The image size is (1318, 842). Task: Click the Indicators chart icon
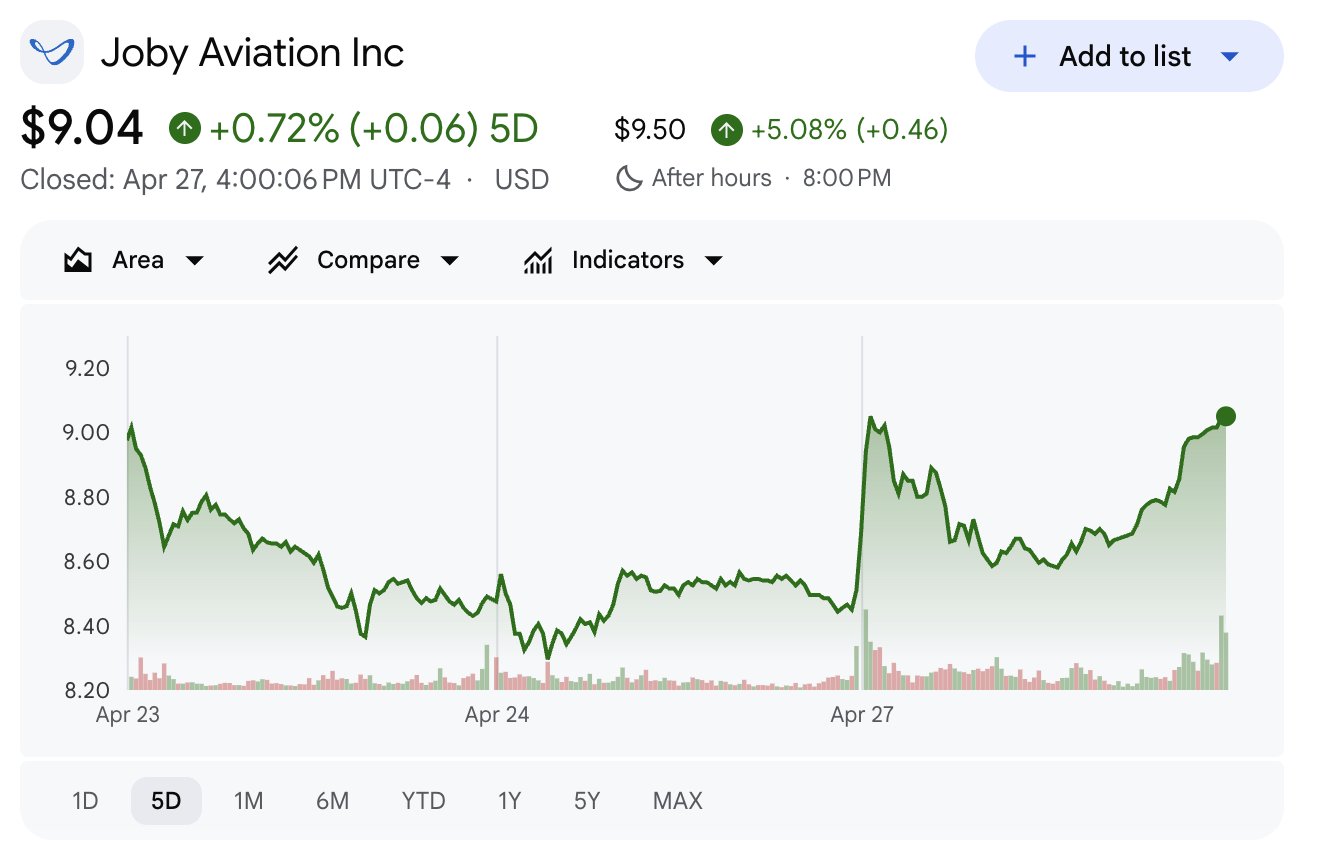tap(538, 261)
